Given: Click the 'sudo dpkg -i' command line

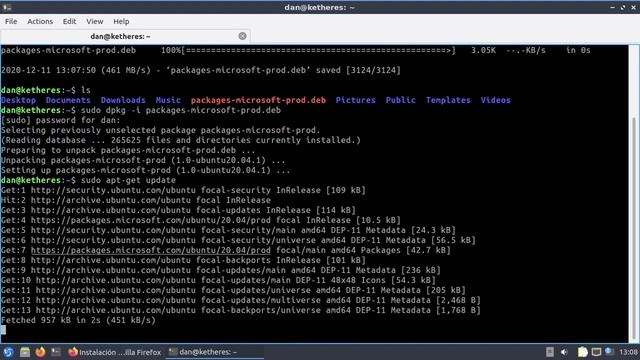Looking at the screenshot, I should [x=141, y=110].
